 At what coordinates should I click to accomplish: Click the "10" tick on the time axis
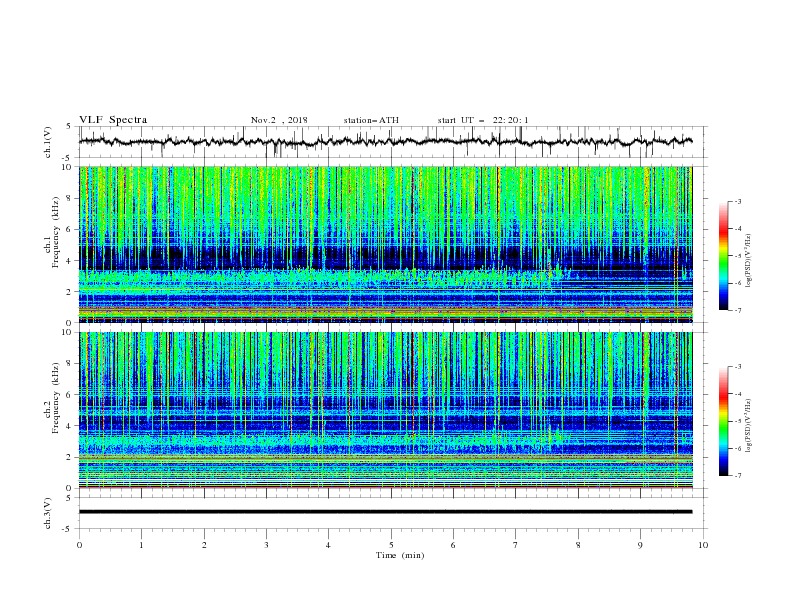click(x=703, y=545)
